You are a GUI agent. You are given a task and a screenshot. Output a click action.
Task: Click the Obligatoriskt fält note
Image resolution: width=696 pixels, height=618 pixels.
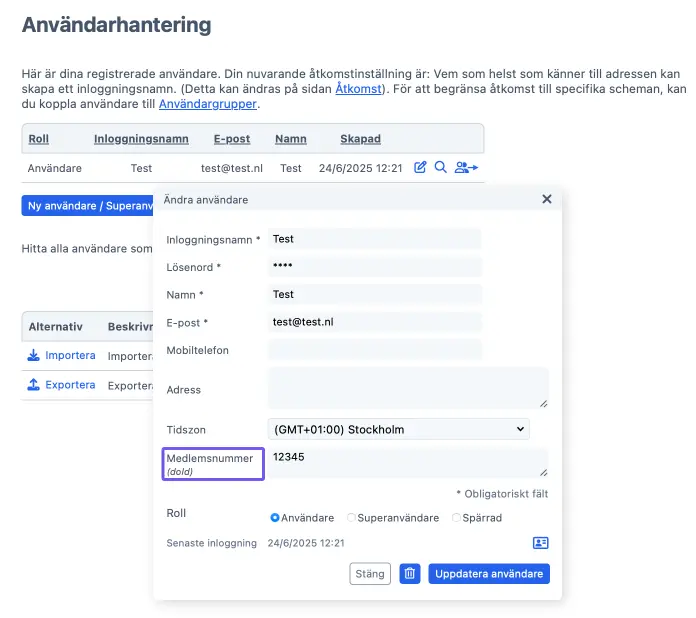pyautogui.click(x=502, y=494)
